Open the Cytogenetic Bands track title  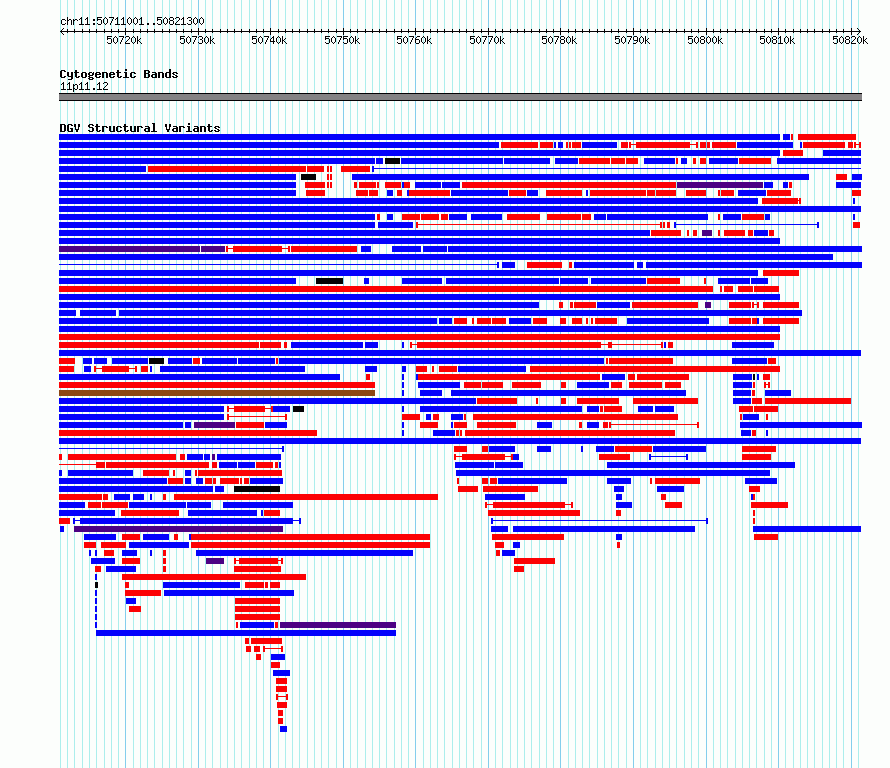[x=119, y=74]
